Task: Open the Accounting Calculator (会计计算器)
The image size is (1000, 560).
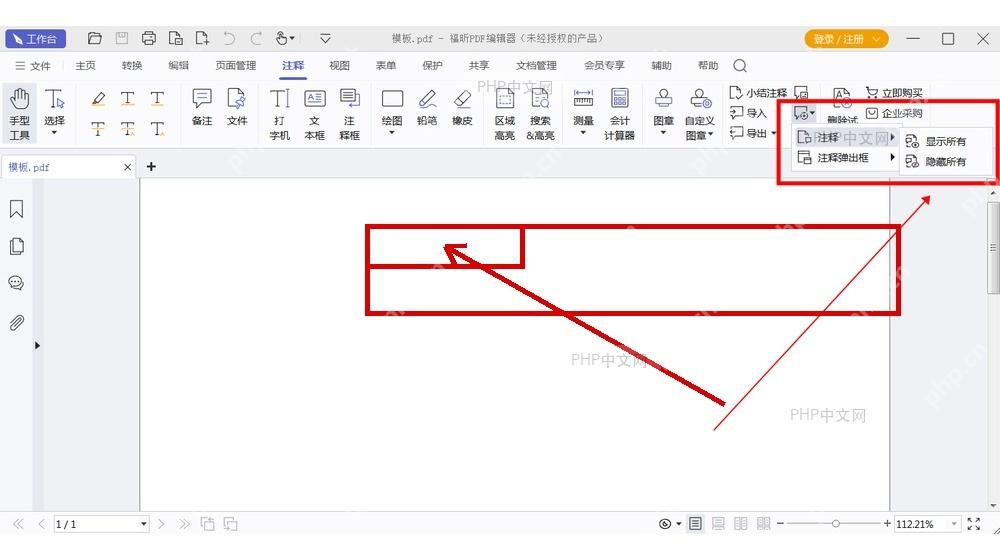Action: click(x=619, y=114)
